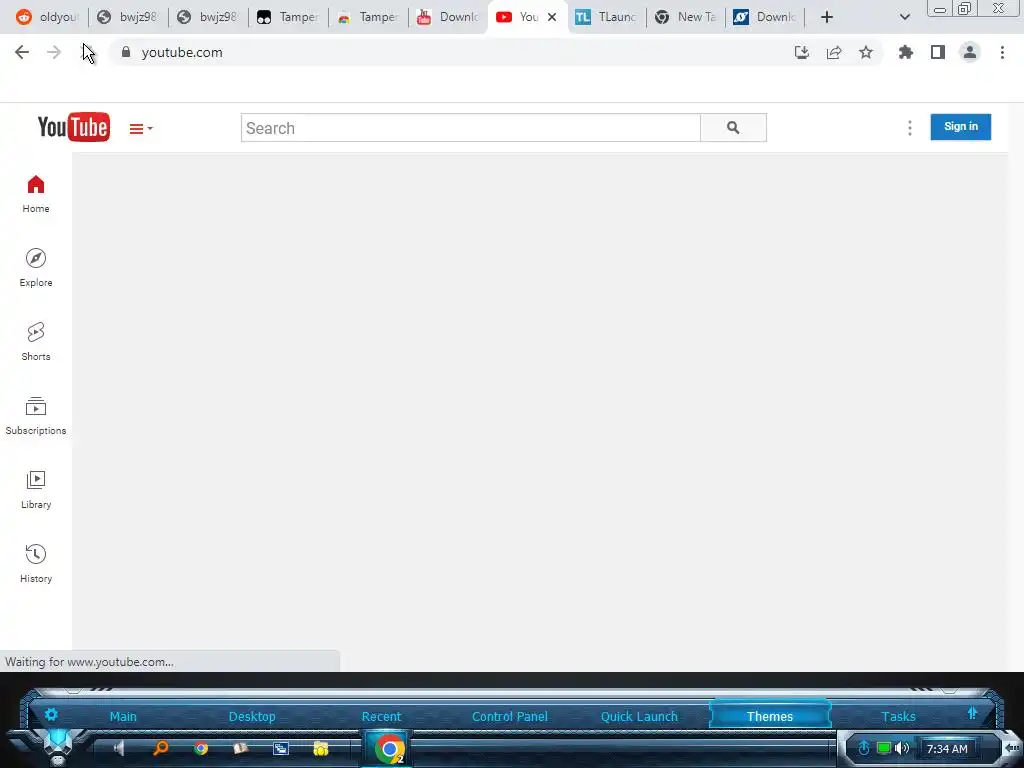Screen dimensions: 1024x768
Task: Open History in the YouTube sidebar
Action: tap(36, 564)
